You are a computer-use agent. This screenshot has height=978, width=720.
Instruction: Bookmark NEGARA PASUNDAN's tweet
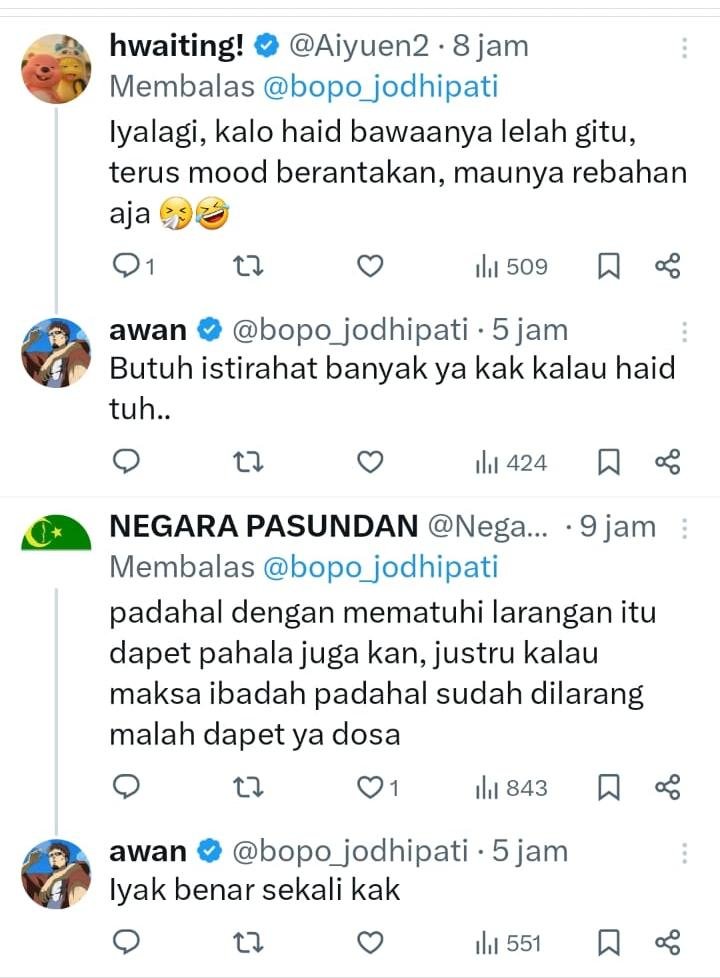[608, 788]
